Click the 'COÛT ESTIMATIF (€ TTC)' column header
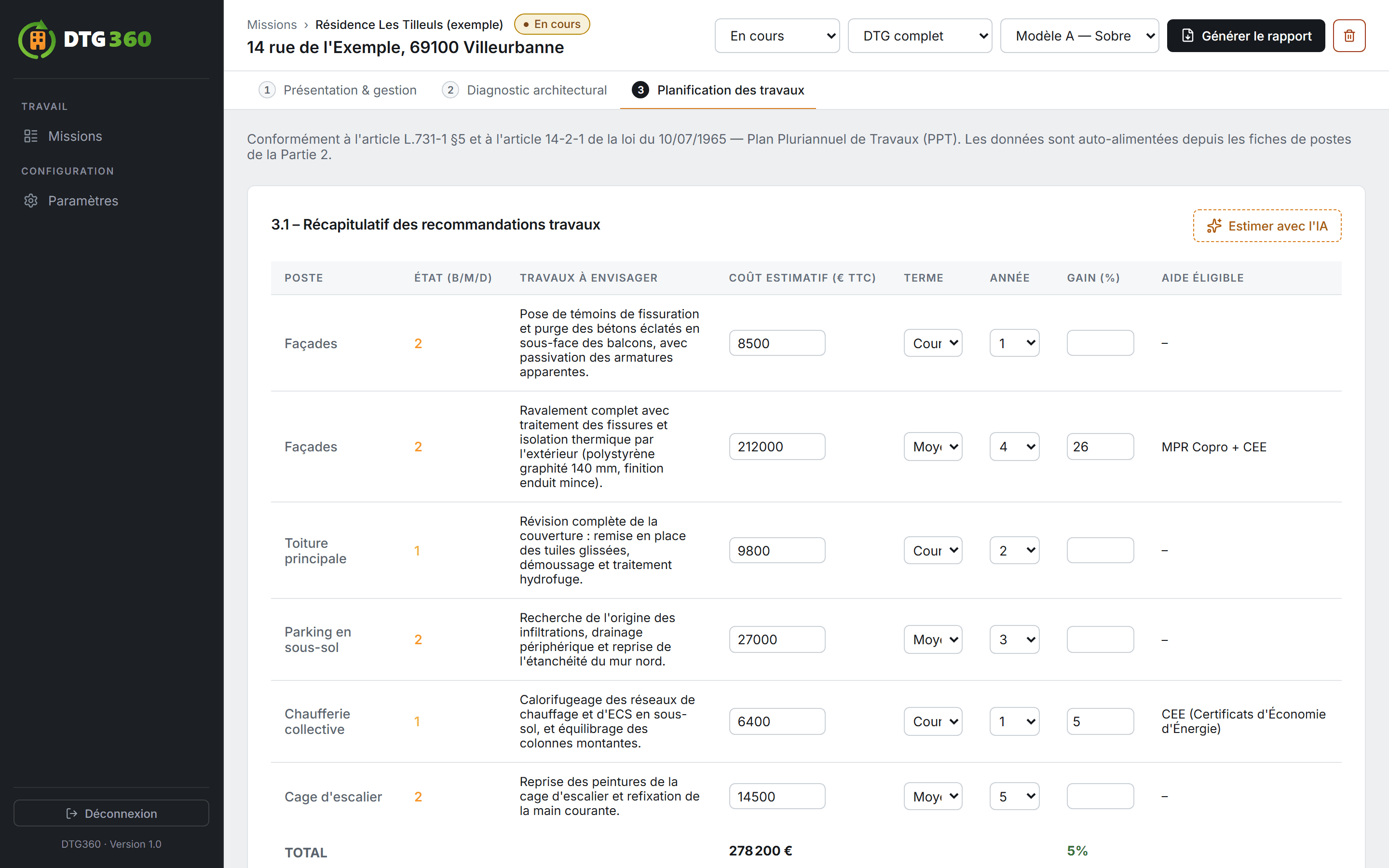This screenshot has width=1389, height=868. click(802, 278)
